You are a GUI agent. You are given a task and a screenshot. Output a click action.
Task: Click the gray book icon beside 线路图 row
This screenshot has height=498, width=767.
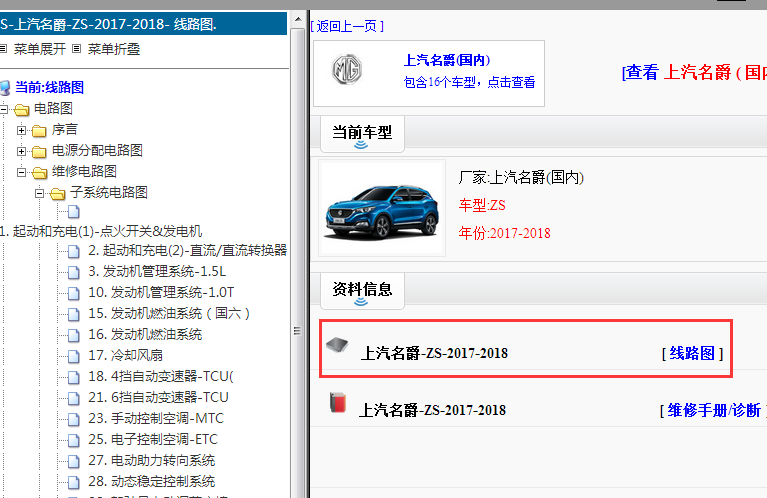tap(337, 345)
